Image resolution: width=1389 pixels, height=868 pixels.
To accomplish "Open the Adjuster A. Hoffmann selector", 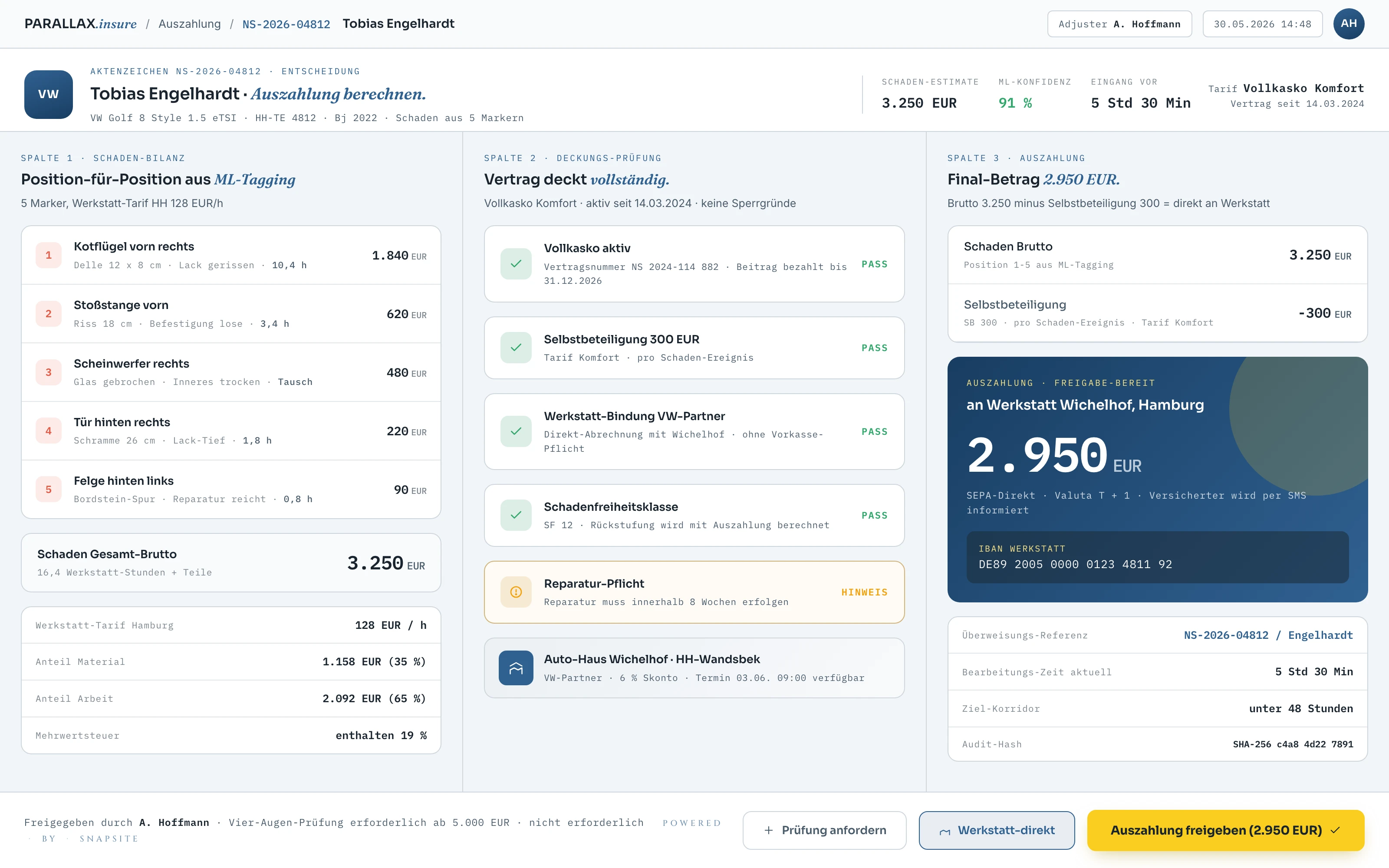I will [x=1119, y=24].
